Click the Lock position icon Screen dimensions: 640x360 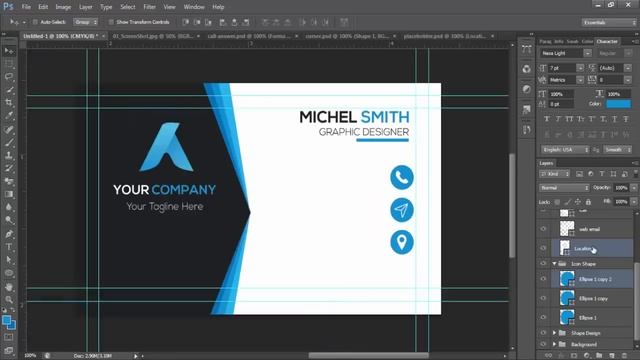click(x=578, y=202)
